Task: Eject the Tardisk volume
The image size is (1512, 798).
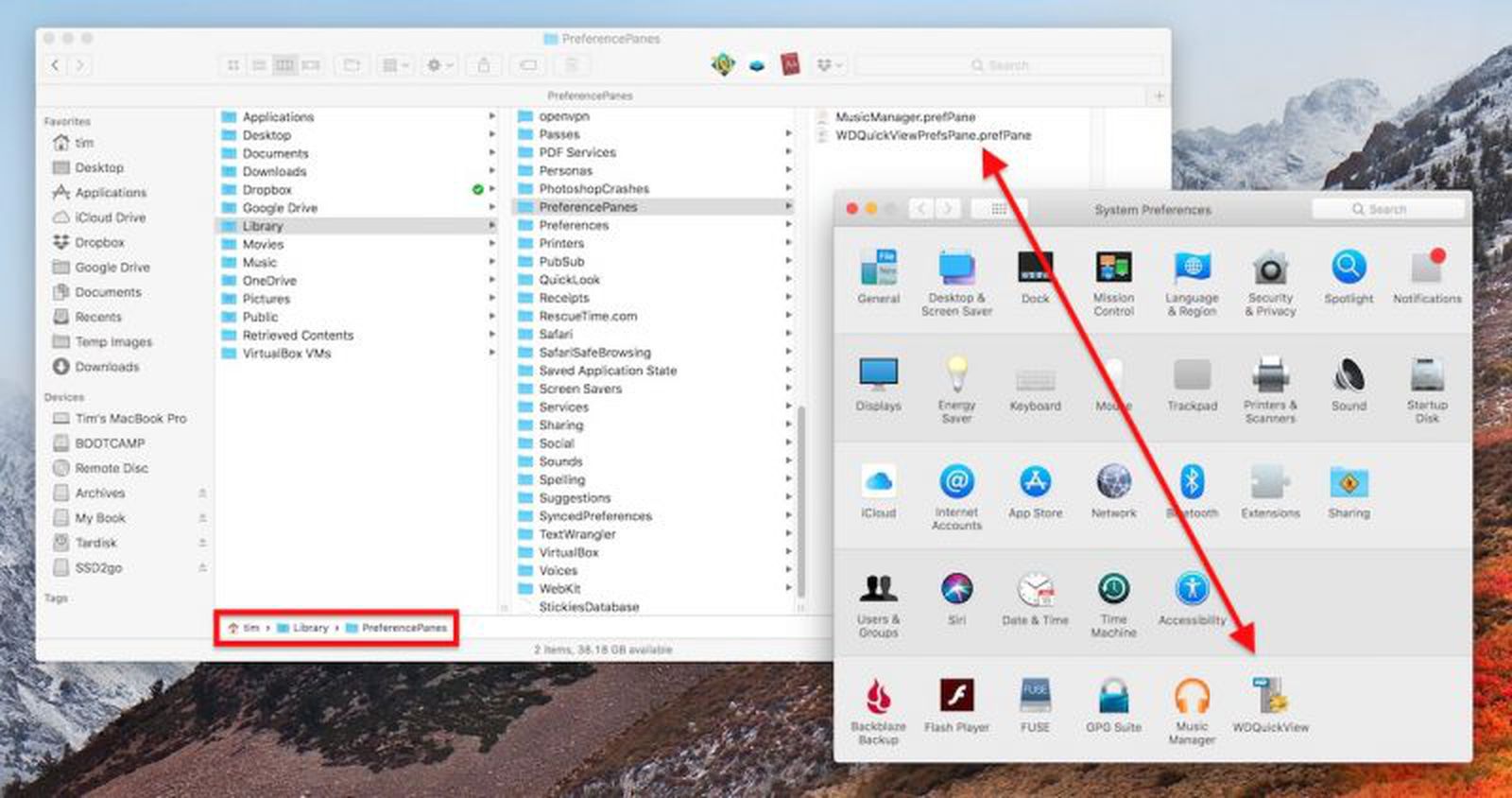Action: click(x=202, y=543)
